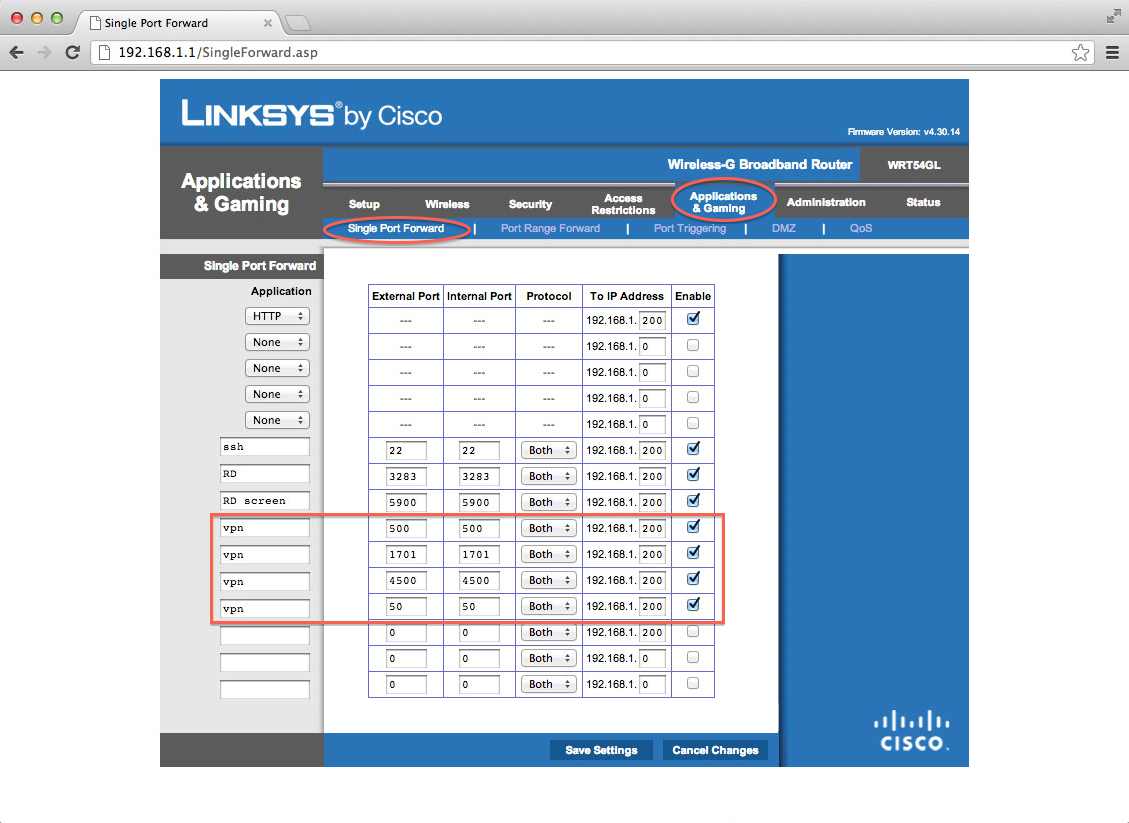Open the QoS page
The height and width of the screenshot is (823, 1129).
point(860,228)
